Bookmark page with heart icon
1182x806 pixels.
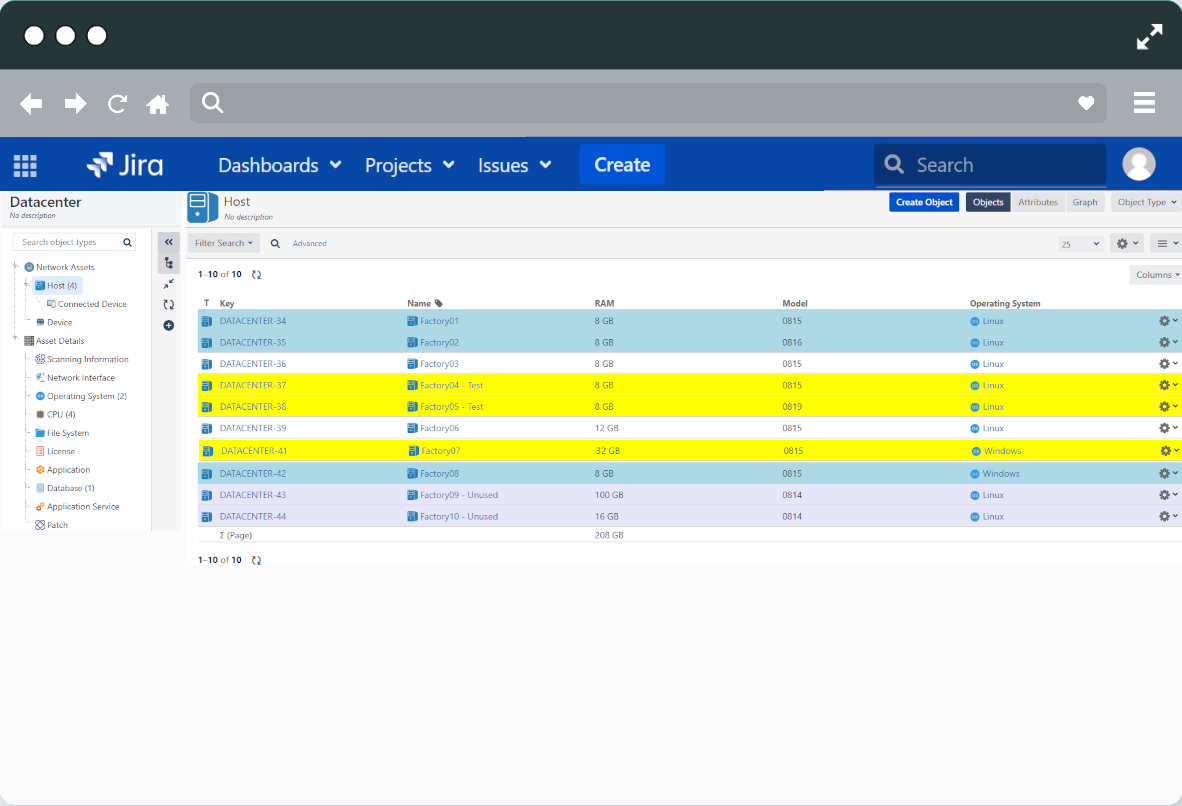pyautogui.click(x=1086, y=103)
